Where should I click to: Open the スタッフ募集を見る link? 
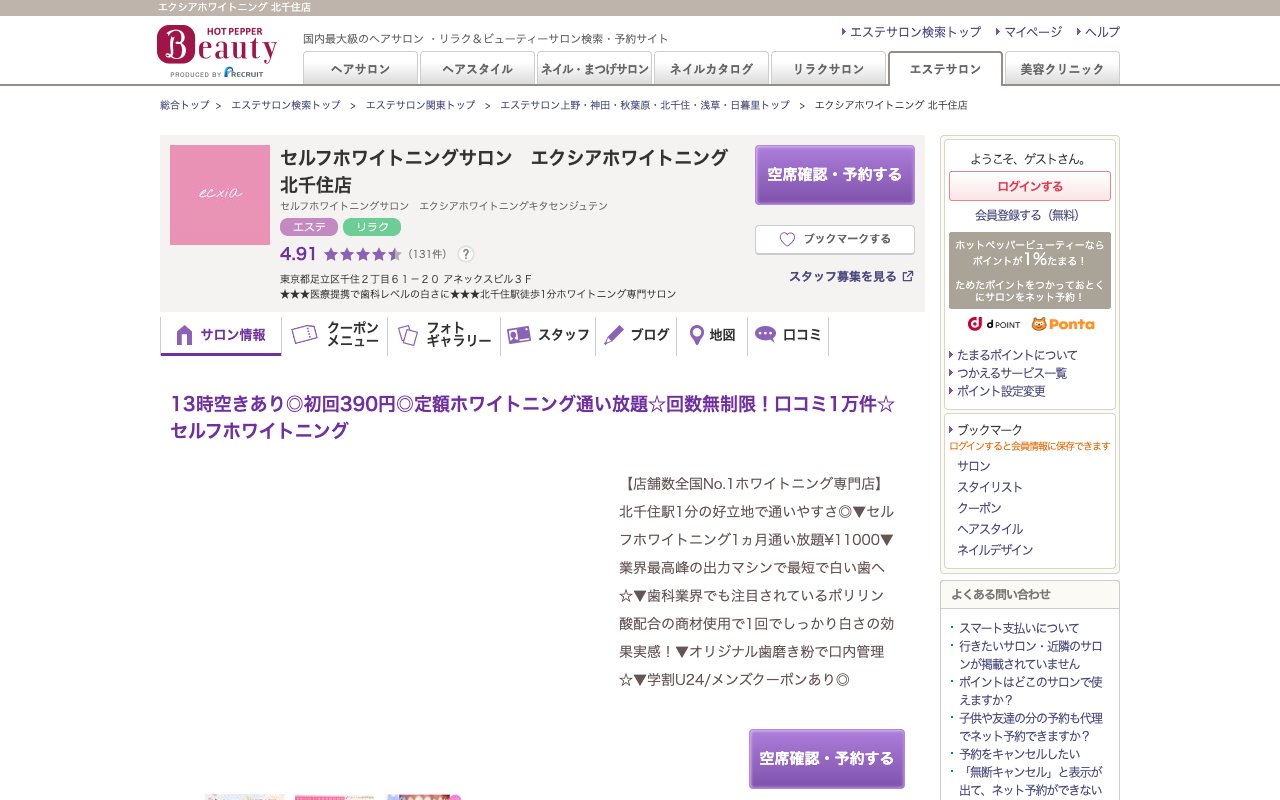coord(843,277)
